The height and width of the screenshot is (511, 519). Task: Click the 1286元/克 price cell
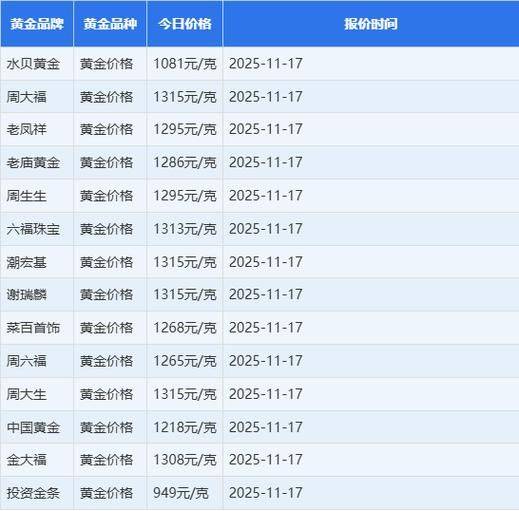tap(185, 163)
